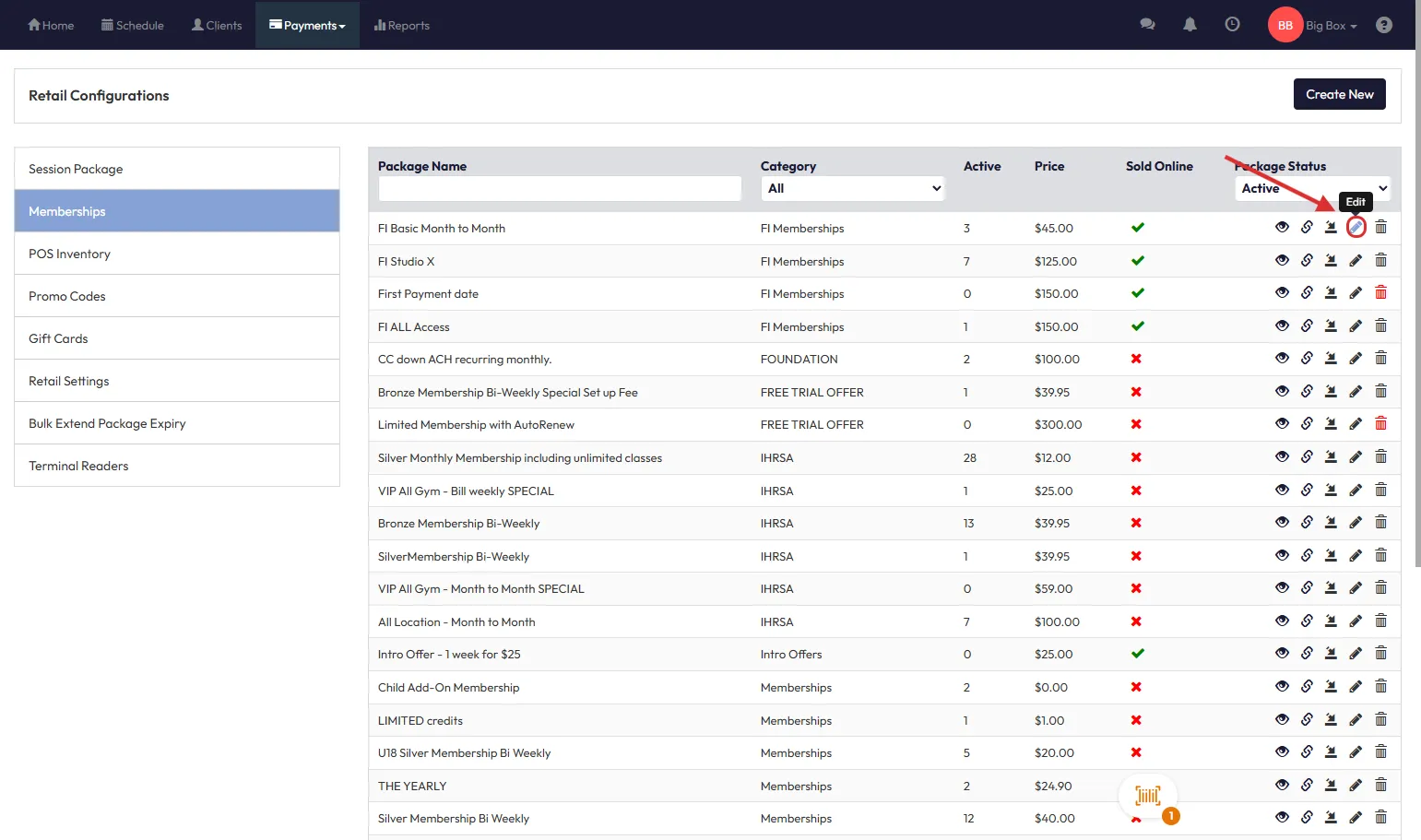Click download icon for FI ALL Access row

(x=1331, y=326)
